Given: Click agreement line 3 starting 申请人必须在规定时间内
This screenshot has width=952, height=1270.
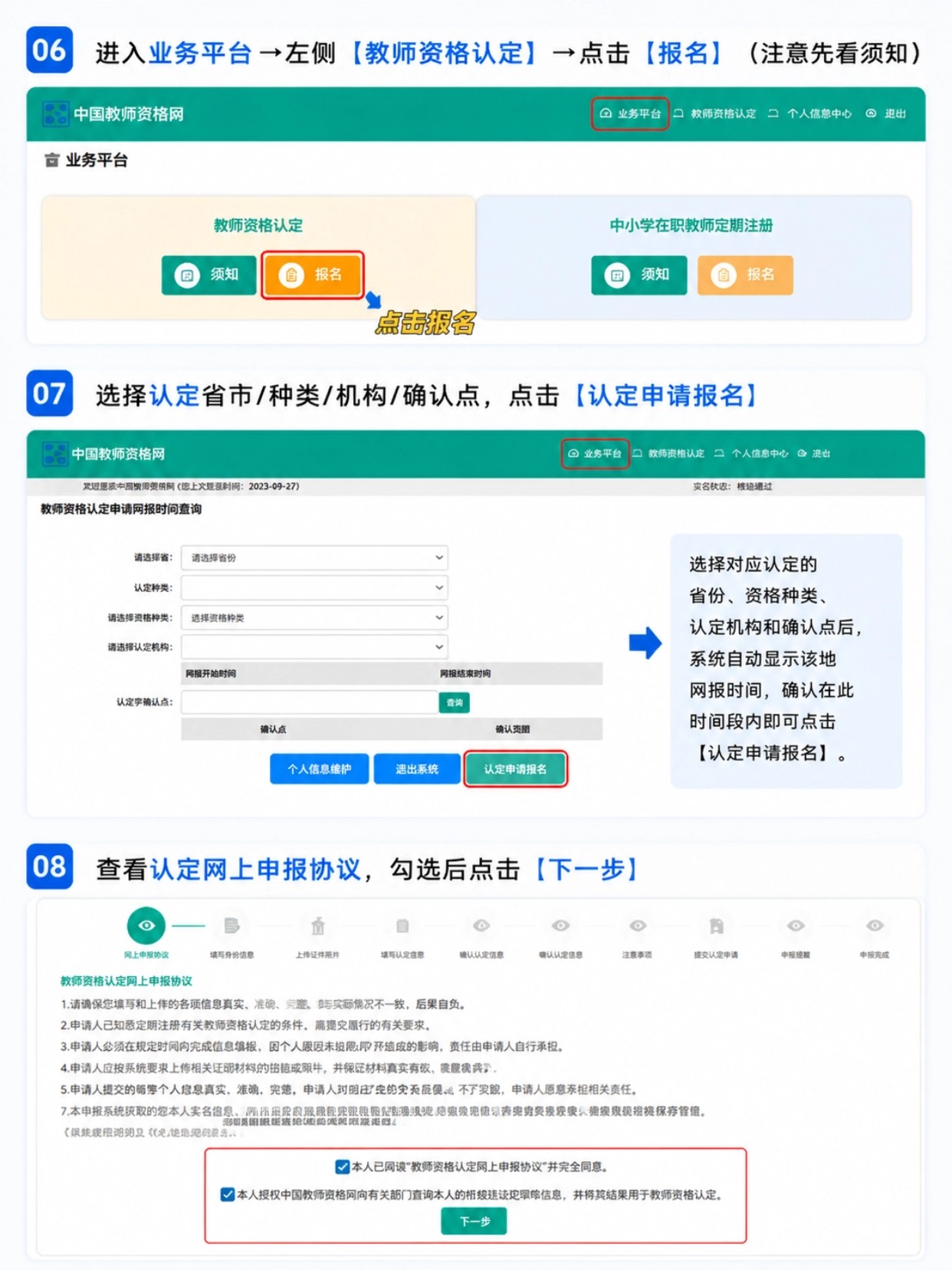Looking at the screenshot, I should [312, 1046].
